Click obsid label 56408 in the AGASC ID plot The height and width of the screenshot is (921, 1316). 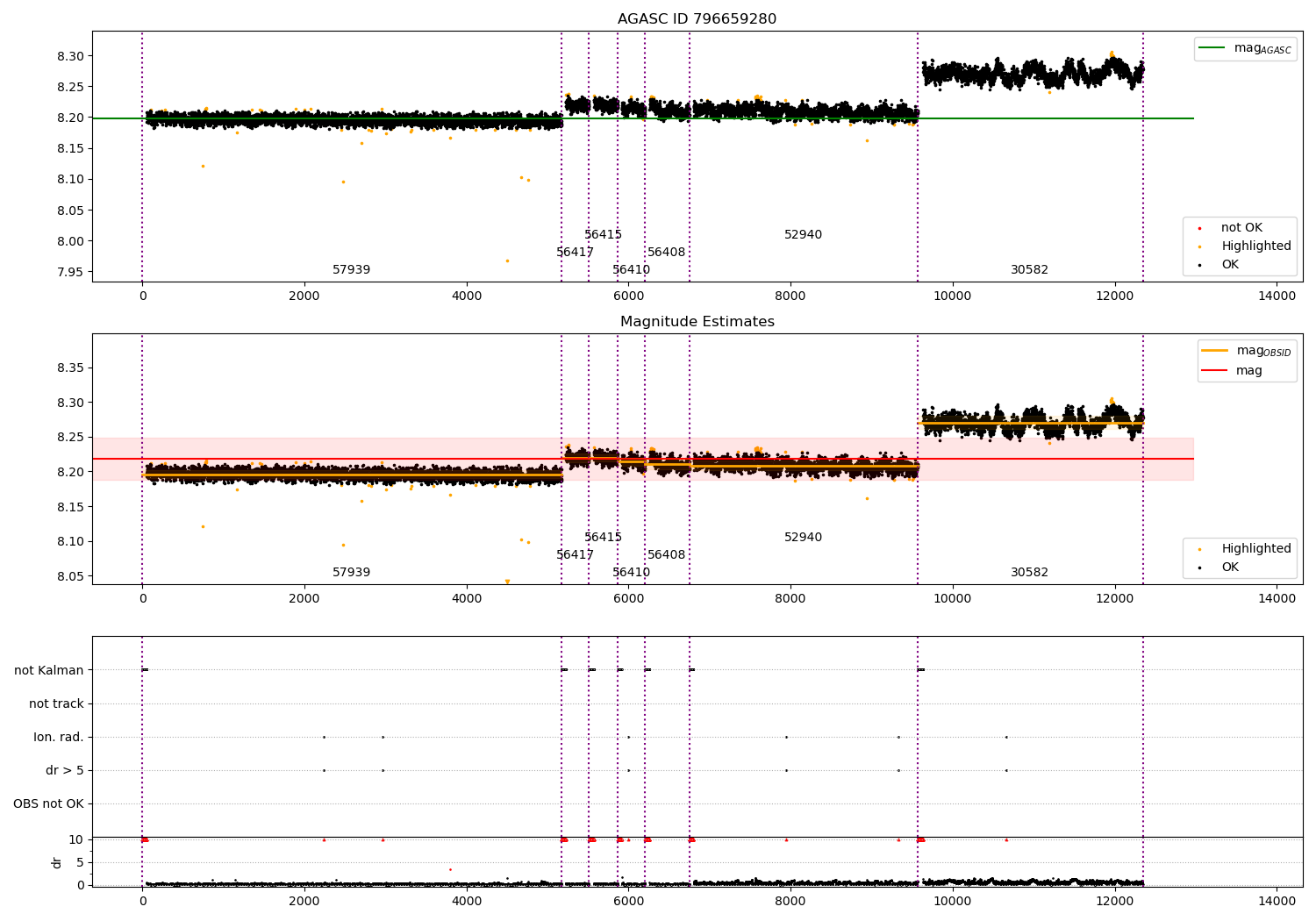coord(667,253)
